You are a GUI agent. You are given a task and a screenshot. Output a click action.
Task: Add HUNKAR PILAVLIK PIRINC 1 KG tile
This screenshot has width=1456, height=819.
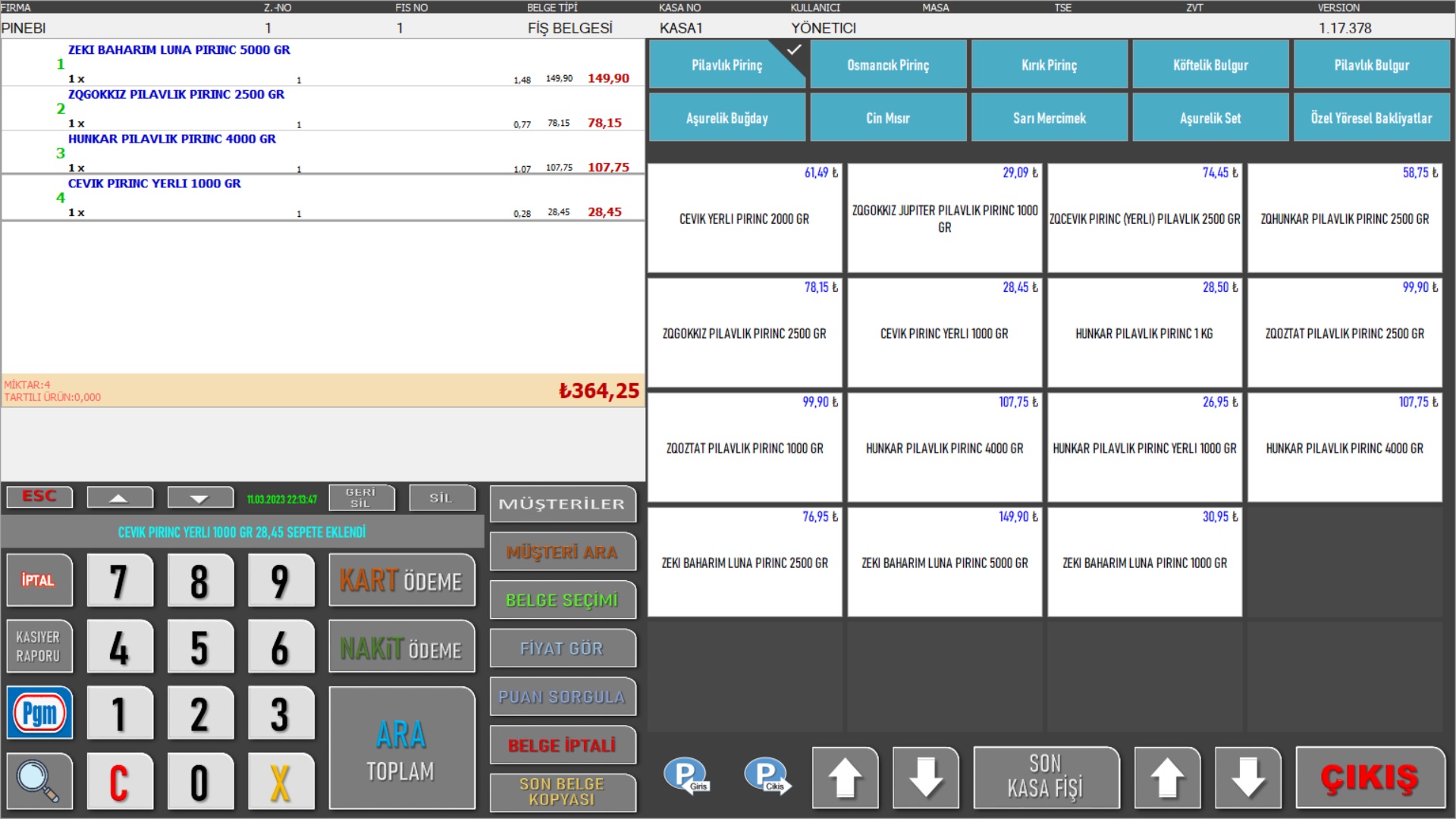point(1145,333)
